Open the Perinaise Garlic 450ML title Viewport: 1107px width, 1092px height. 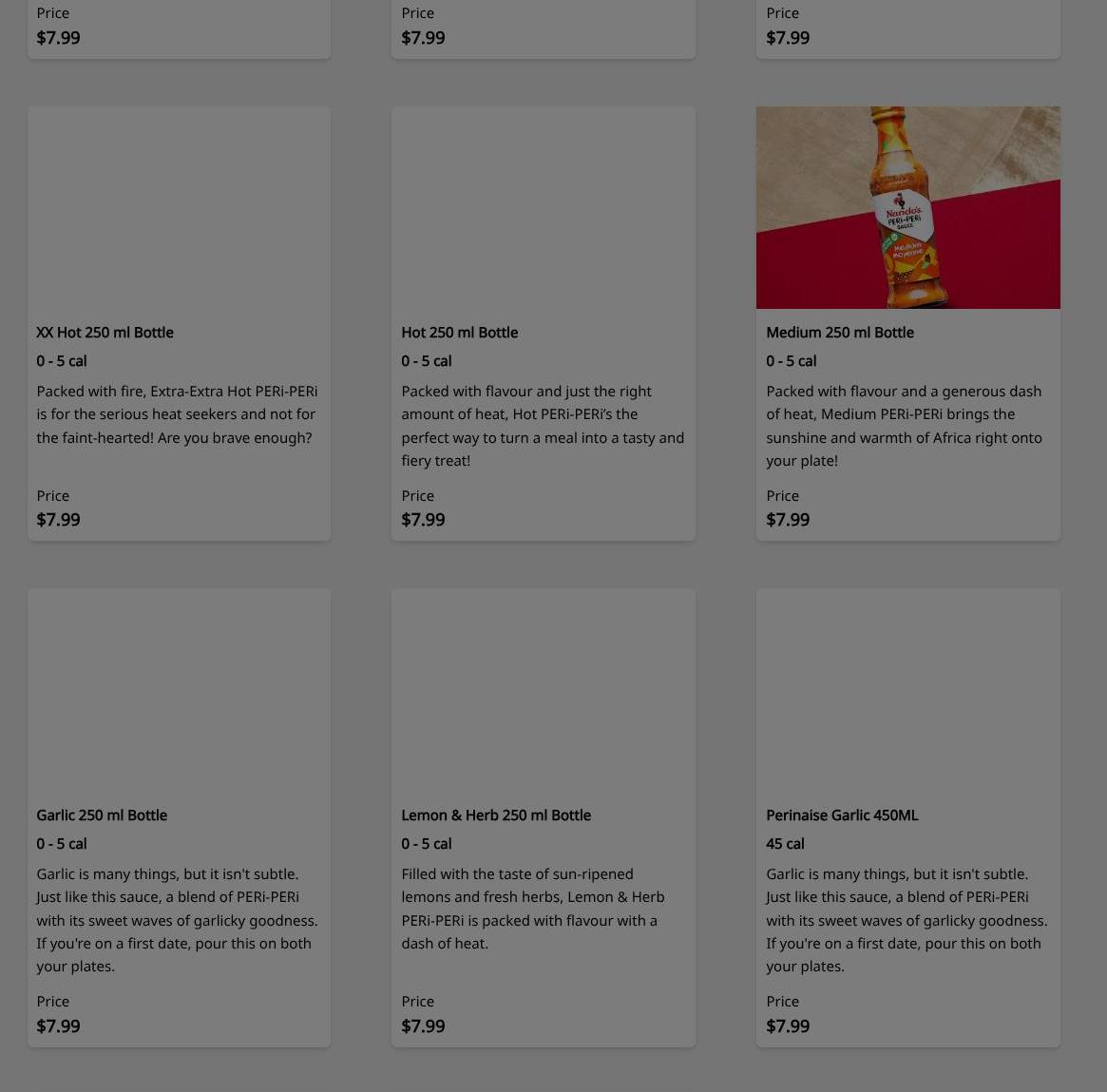(x=841, y=815)
